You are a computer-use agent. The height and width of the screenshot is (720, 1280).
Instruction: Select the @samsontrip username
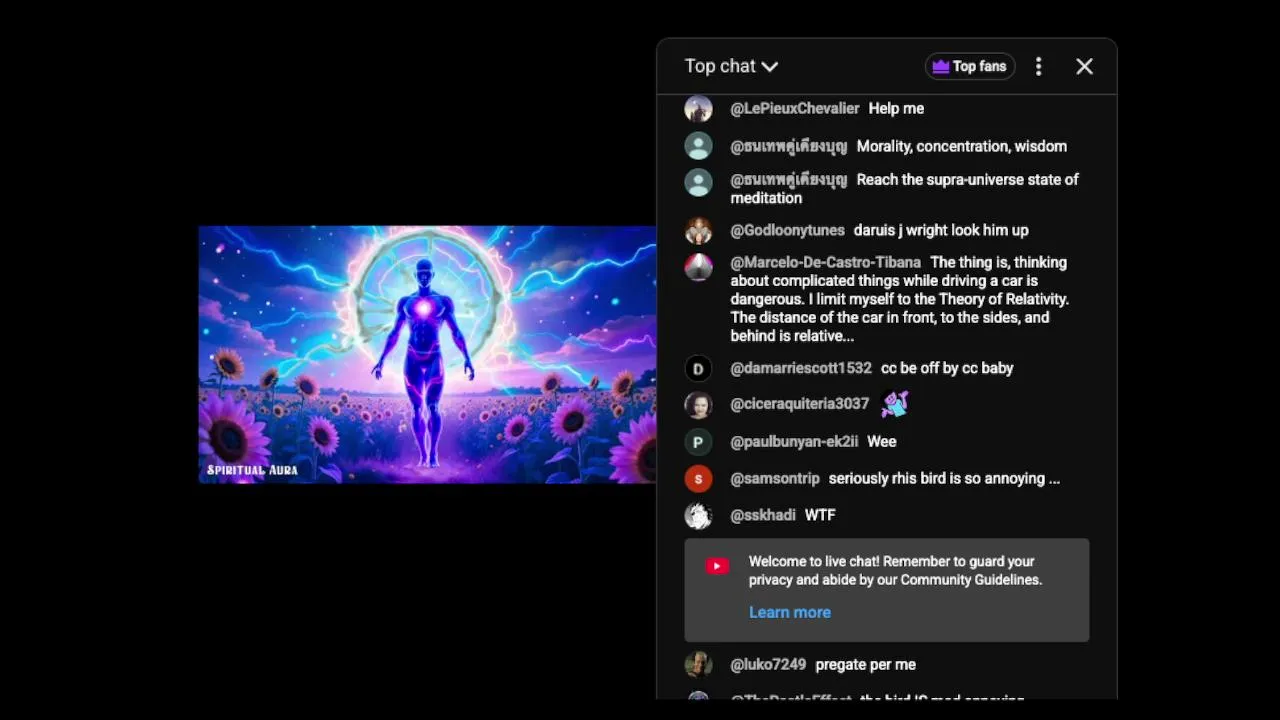(775, 478)
